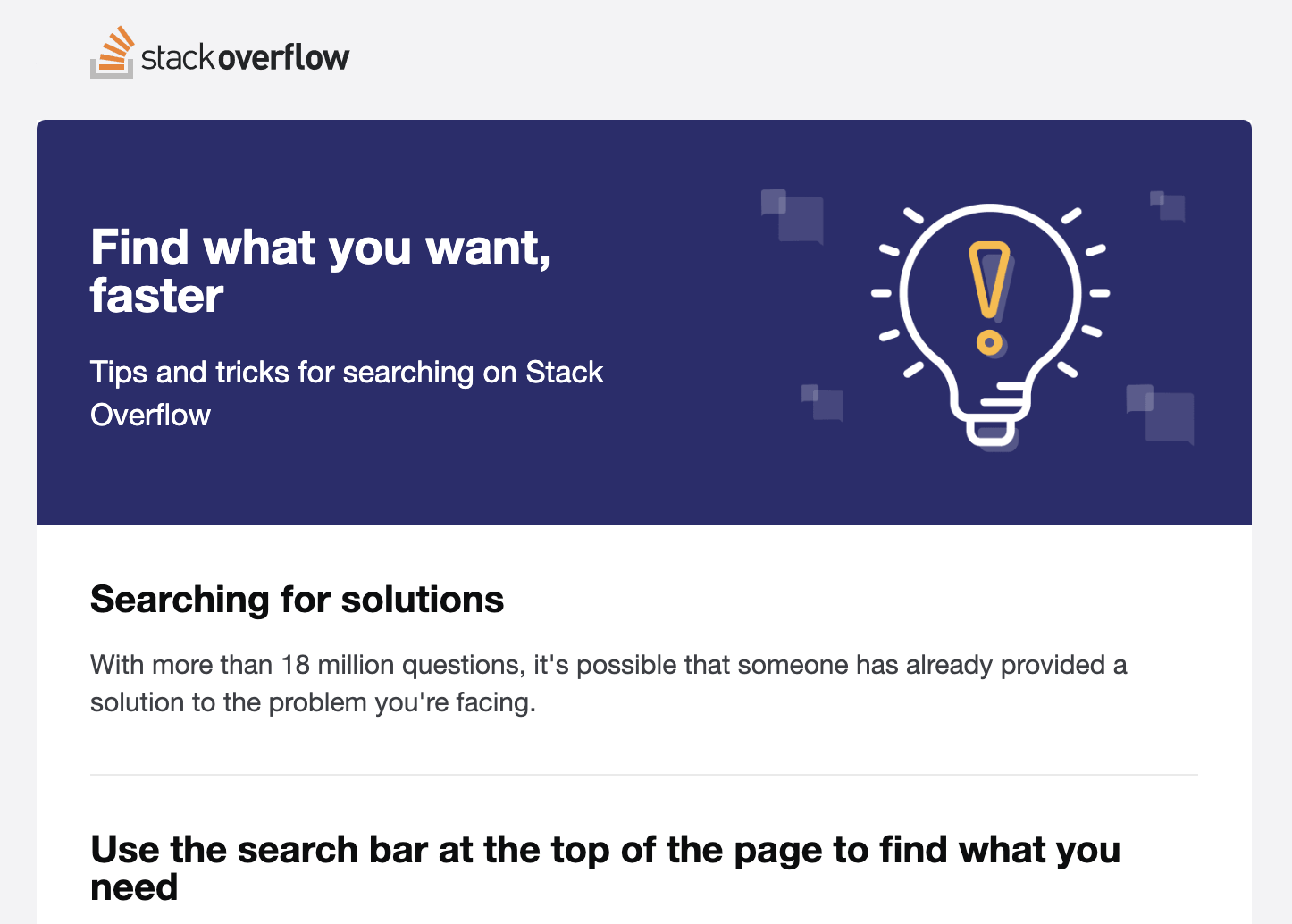Click the horizontal divider line
Screen dimensions: 1292x924
pos(643,775)
